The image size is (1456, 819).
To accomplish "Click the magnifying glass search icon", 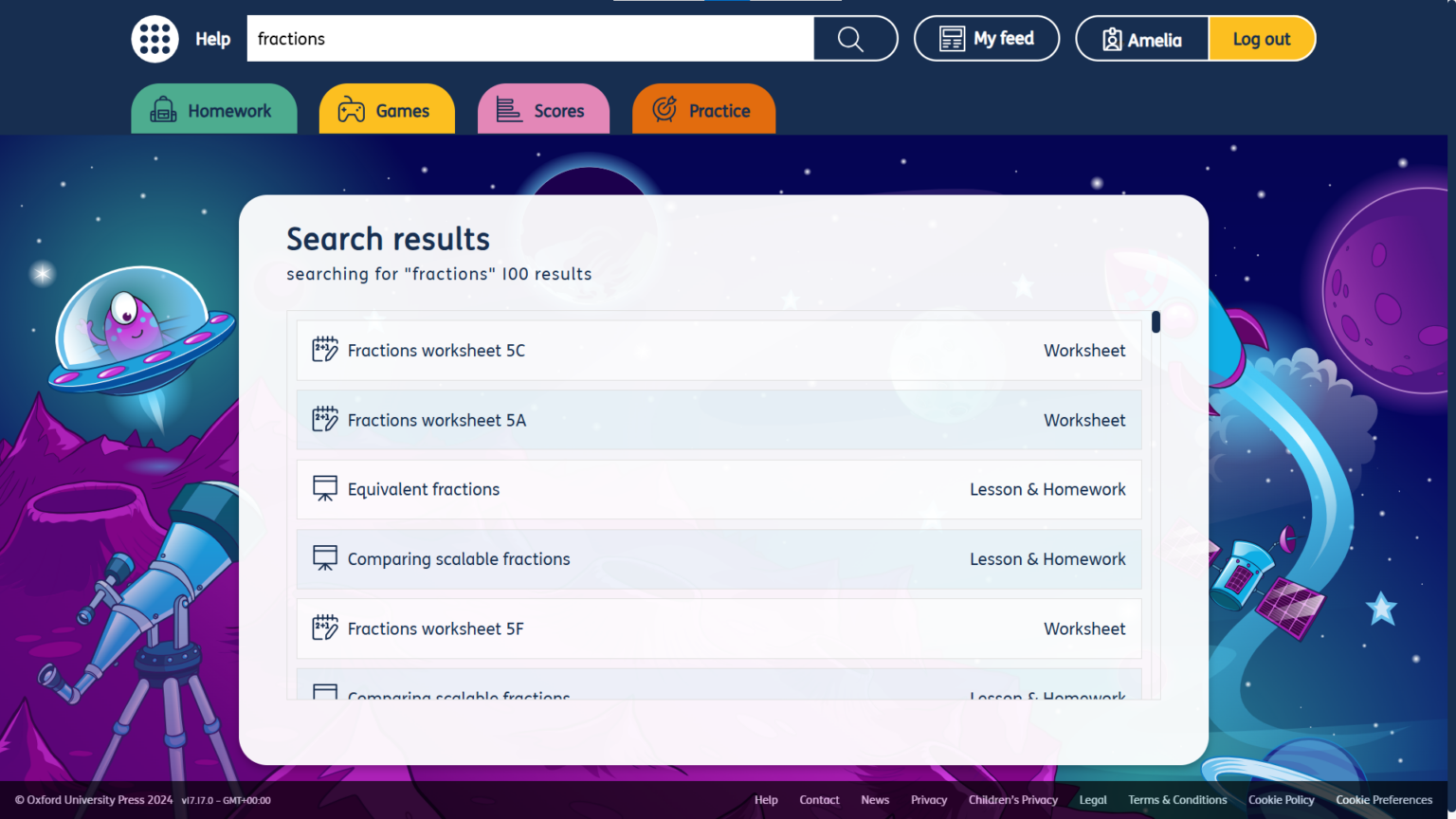I will (x=849, y=39).
